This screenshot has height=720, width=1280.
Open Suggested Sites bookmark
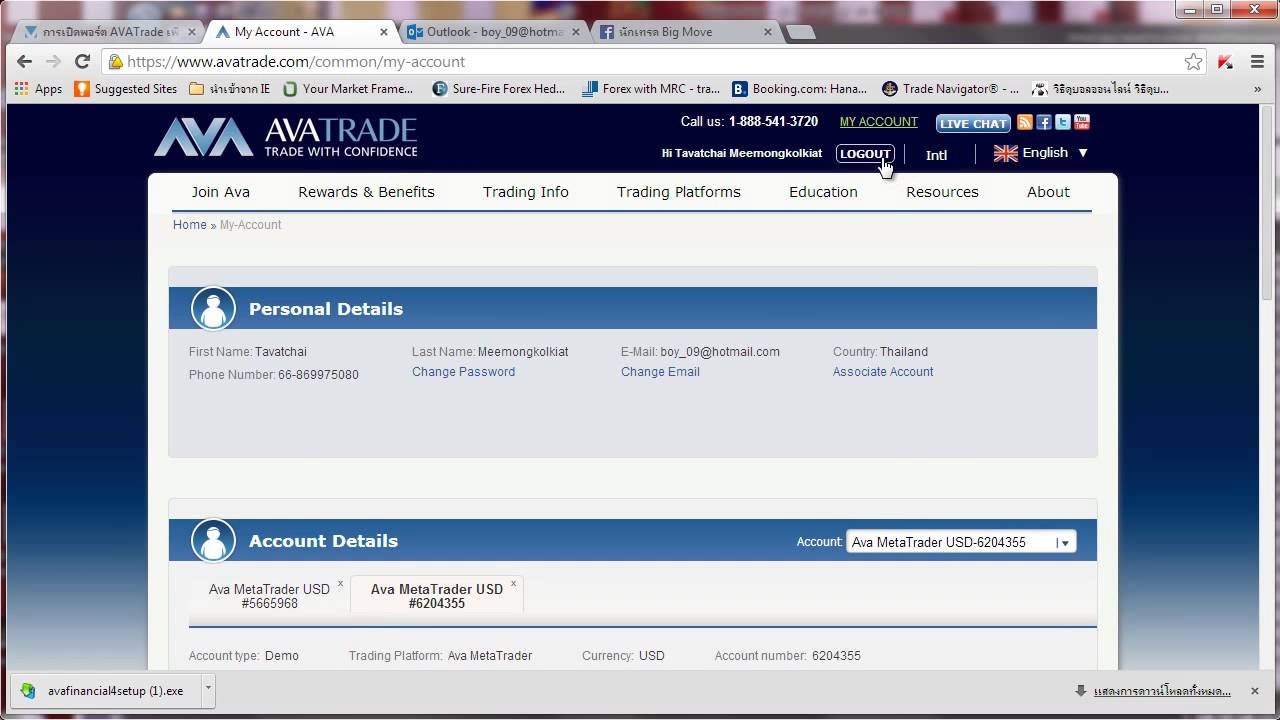click(x=126, y=89)
